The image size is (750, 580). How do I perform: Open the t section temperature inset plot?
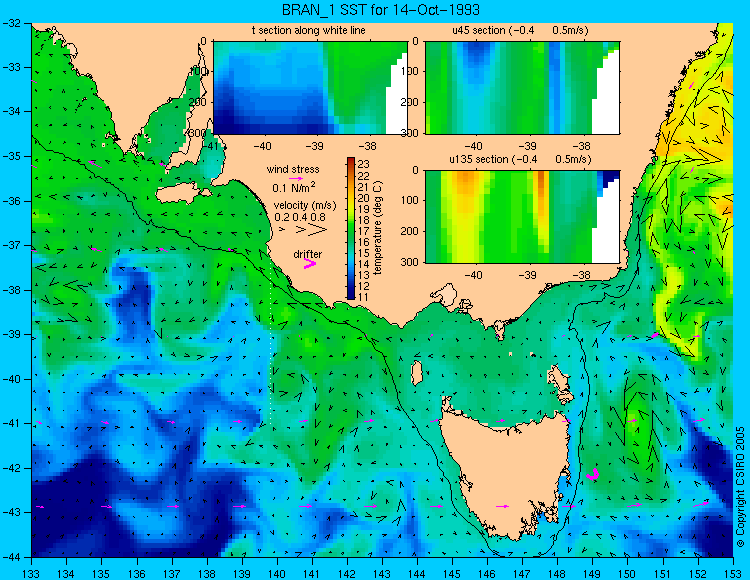click(x=310, y=88)
